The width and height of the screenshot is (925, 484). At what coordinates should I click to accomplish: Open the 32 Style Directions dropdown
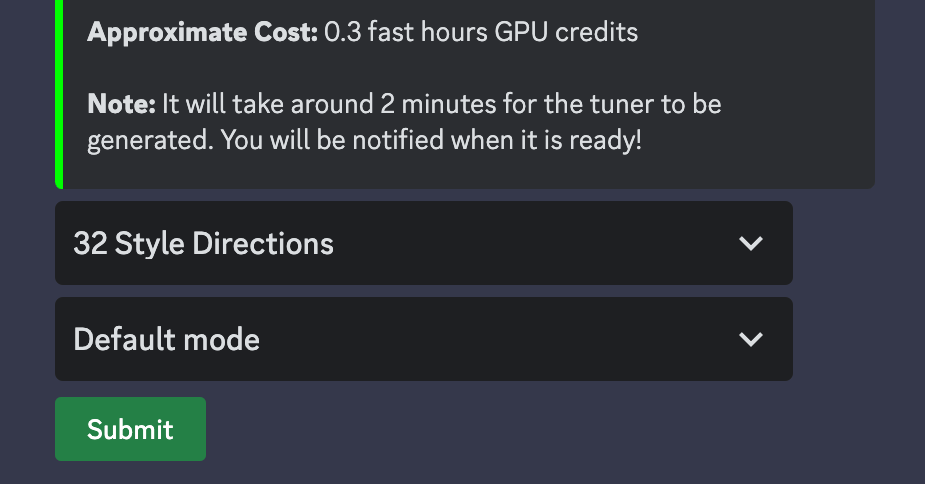(423, 243)
